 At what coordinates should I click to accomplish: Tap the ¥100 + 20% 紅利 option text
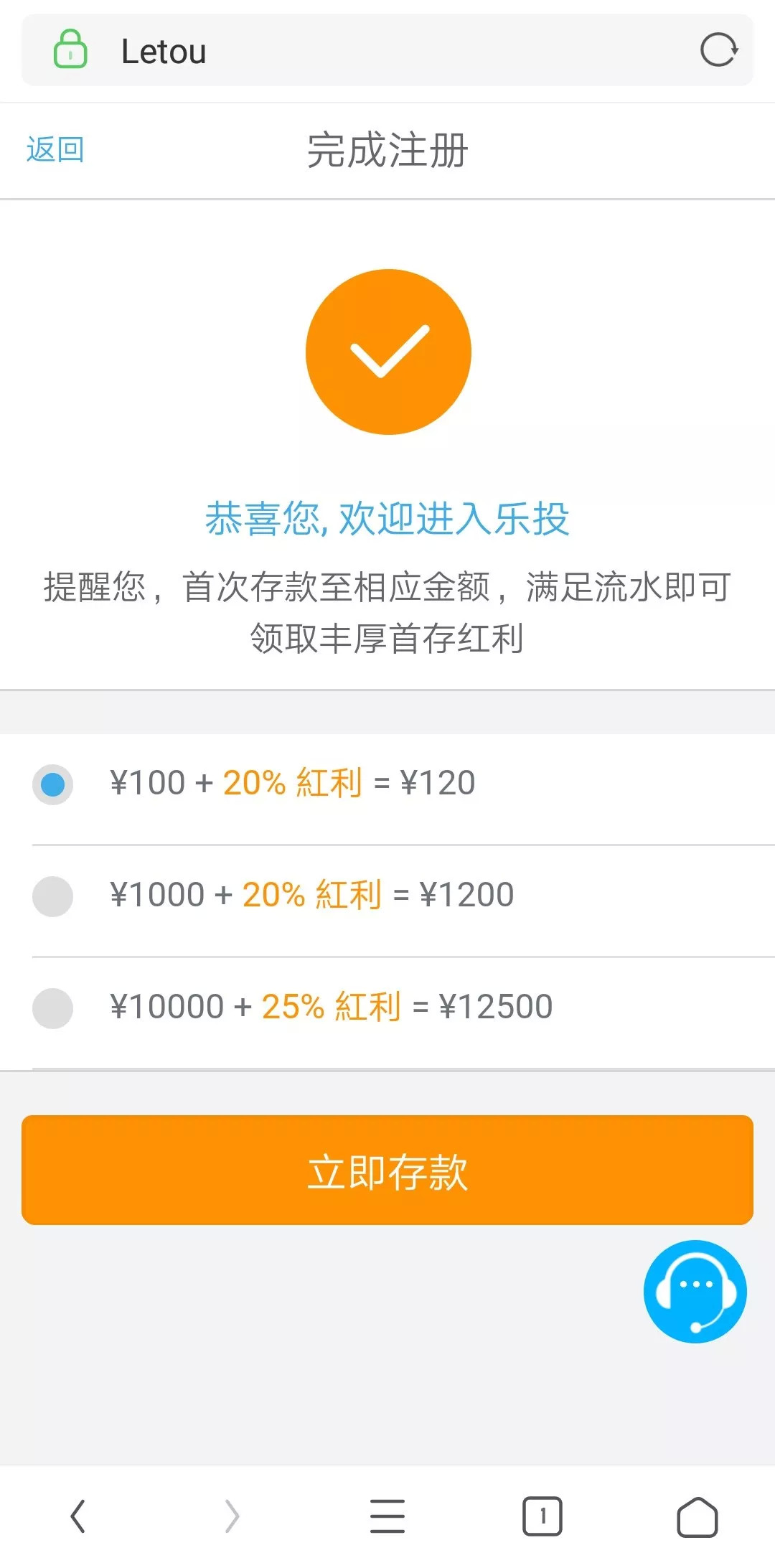pyautogui.click(x=292, y=783)
